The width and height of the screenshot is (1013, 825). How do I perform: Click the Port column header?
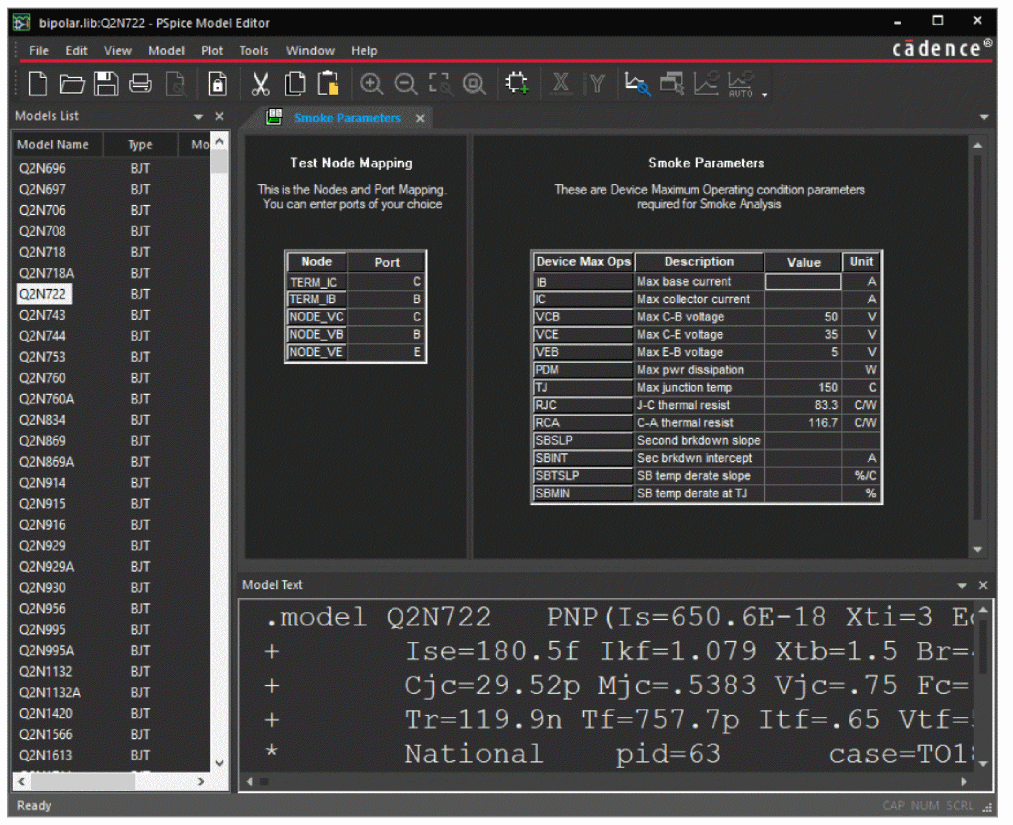click(386, 262)
